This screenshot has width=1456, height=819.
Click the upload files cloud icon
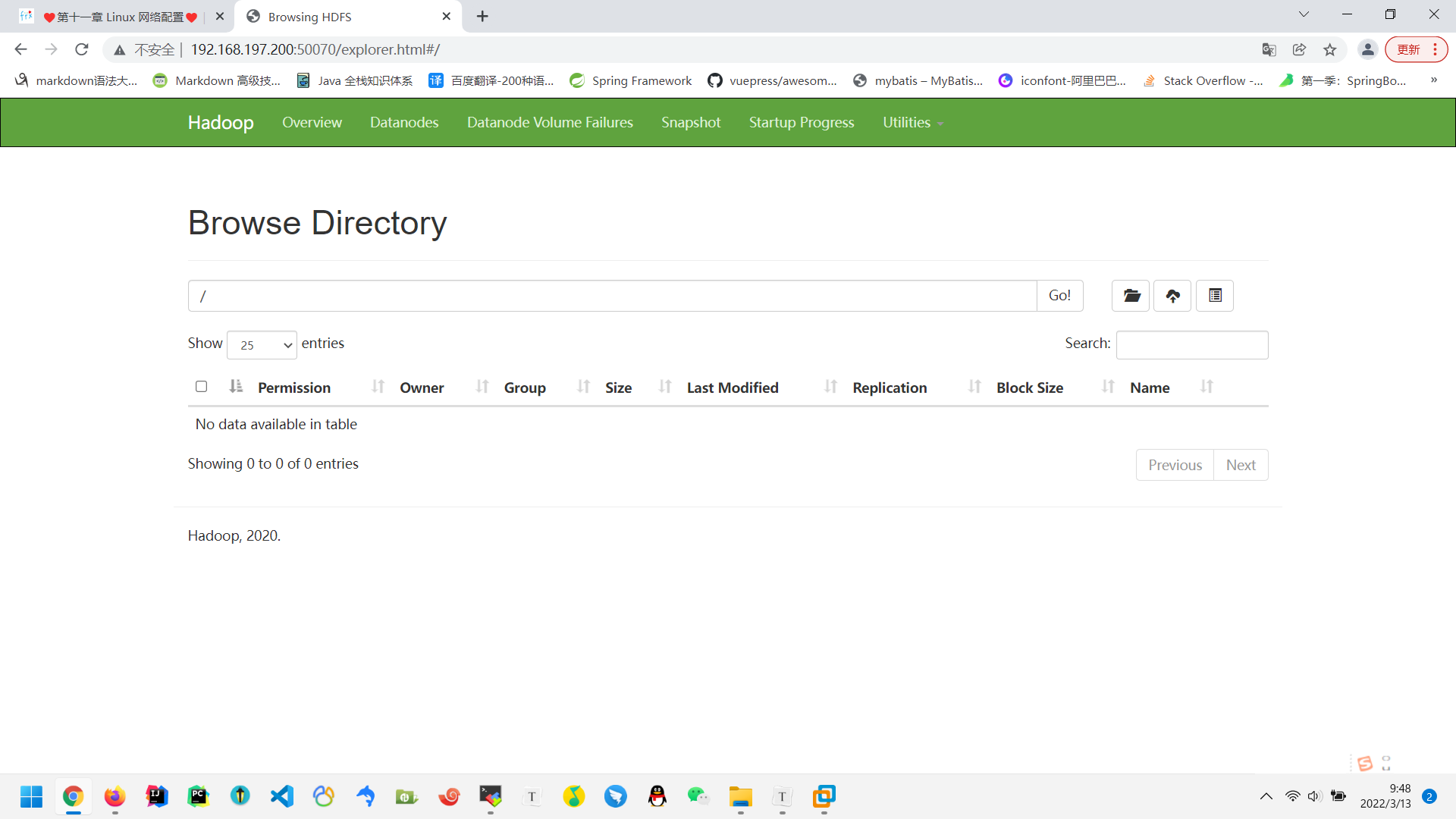pos(1172,296)
